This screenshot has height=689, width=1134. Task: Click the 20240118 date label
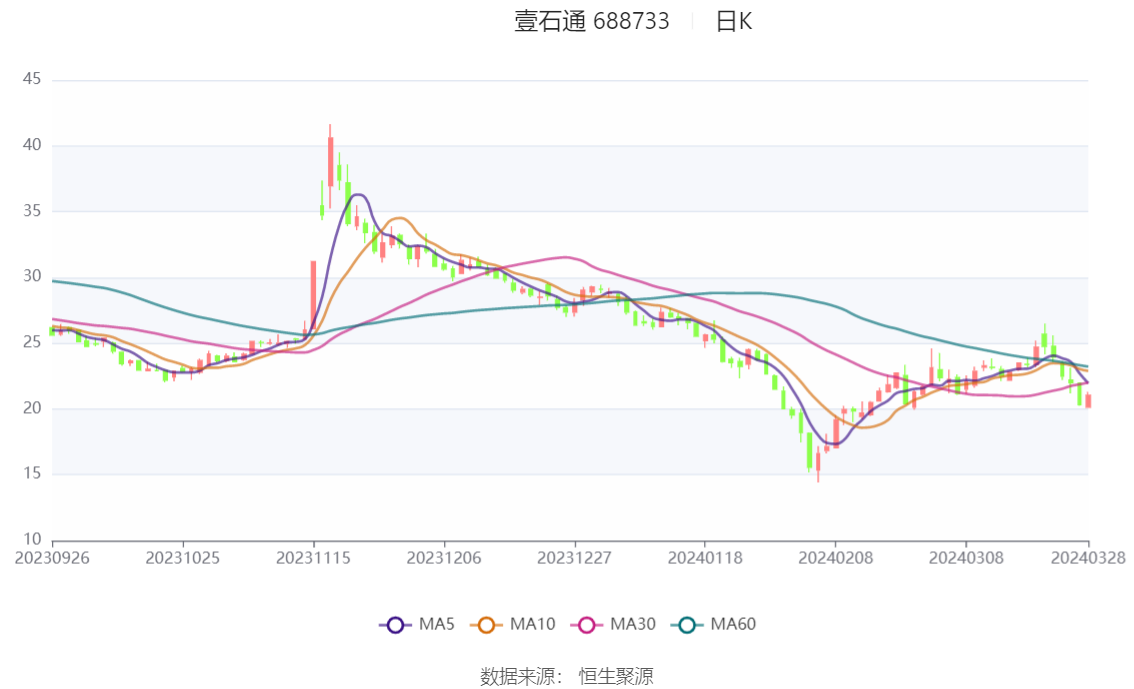click(704, 558)
